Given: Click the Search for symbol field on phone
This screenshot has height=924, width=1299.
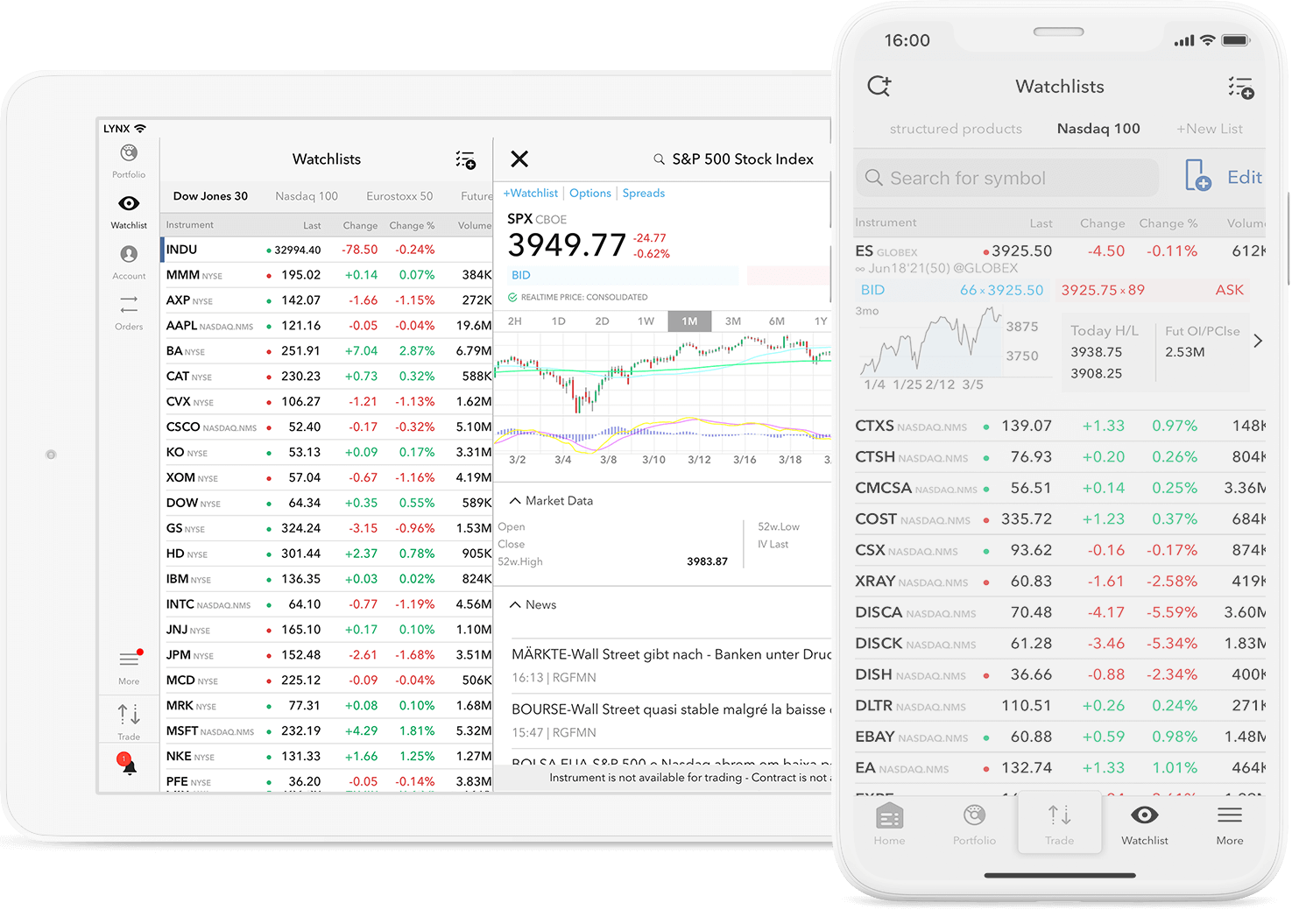Looking at the screenshot, I should [x=1006, y=178].
